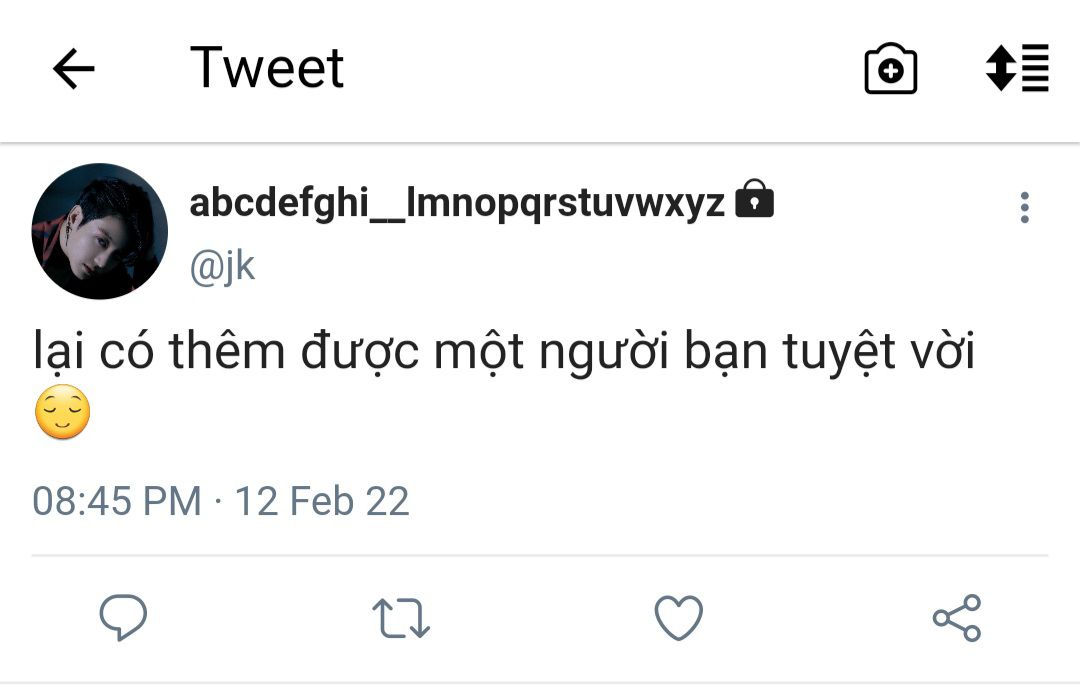This screenshot has height=700, width=1080.
Task: Go back with the left arrow
Action: [x=74, y=68]
